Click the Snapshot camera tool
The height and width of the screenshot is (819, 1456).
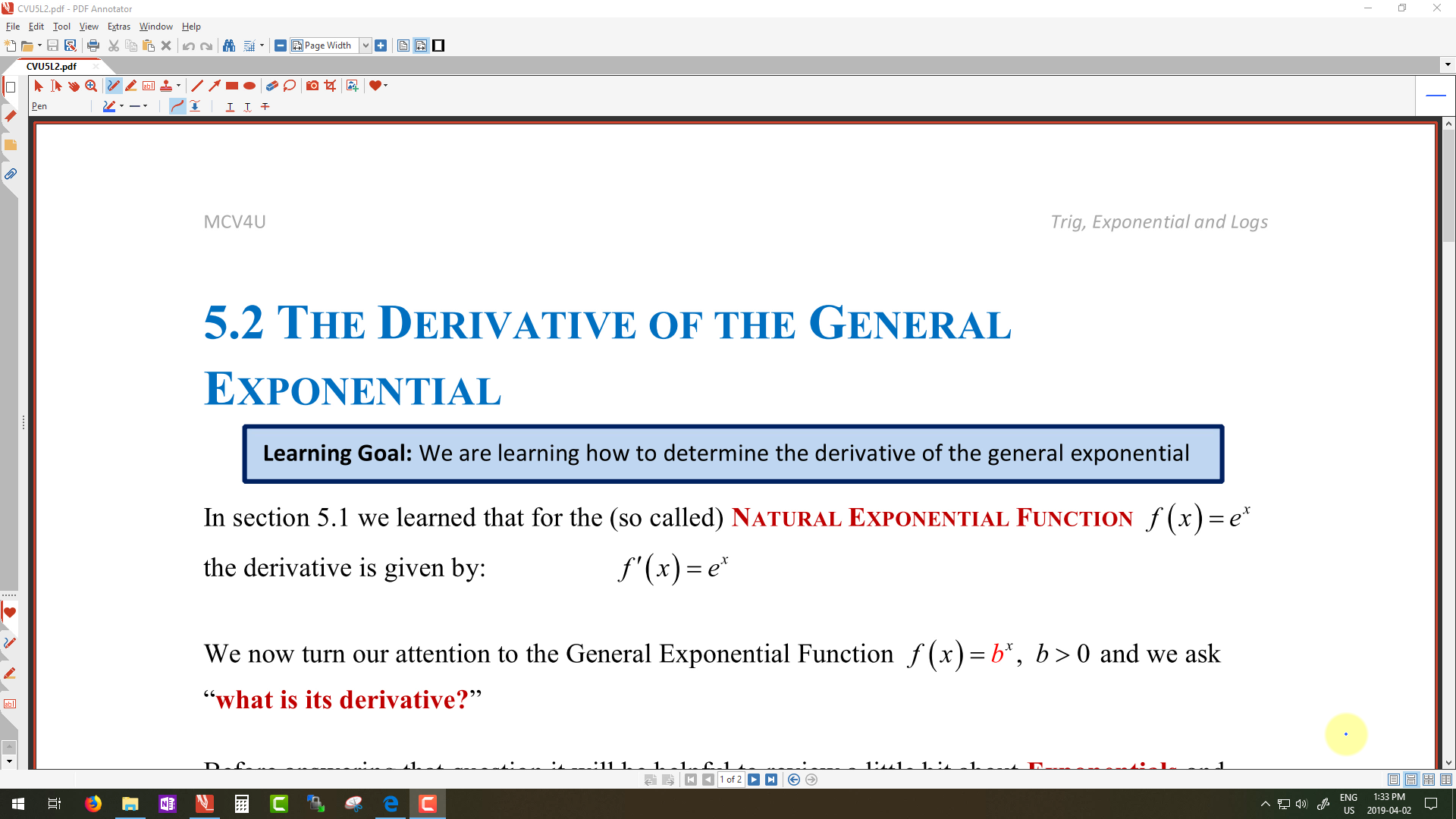(312, 86)
